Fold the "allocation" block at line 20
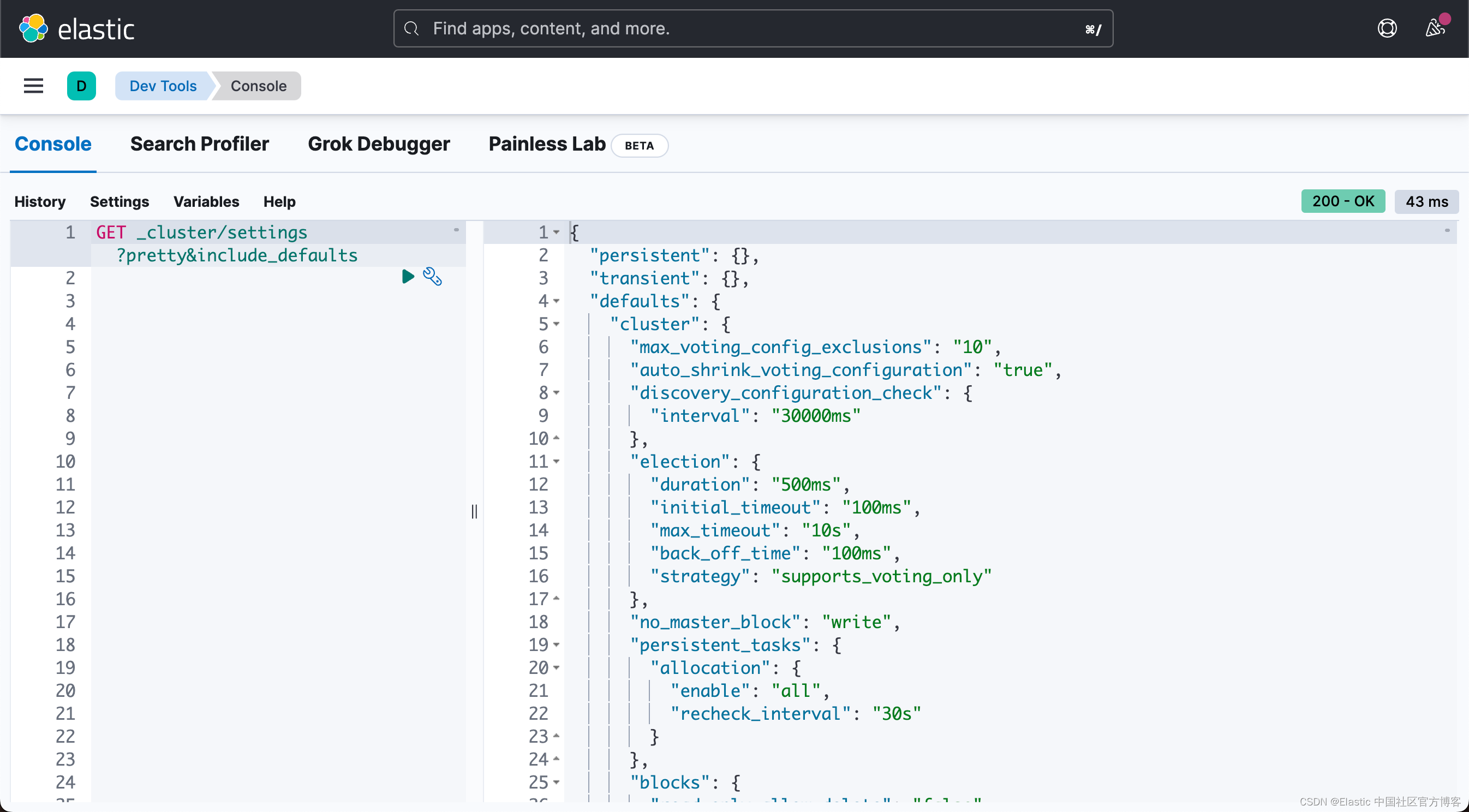 click(x=556, y=668)
